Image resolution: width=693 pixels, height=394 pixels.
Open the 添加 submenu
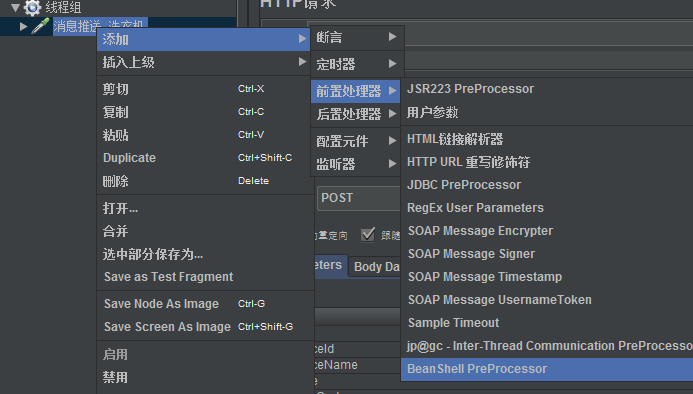203,39
